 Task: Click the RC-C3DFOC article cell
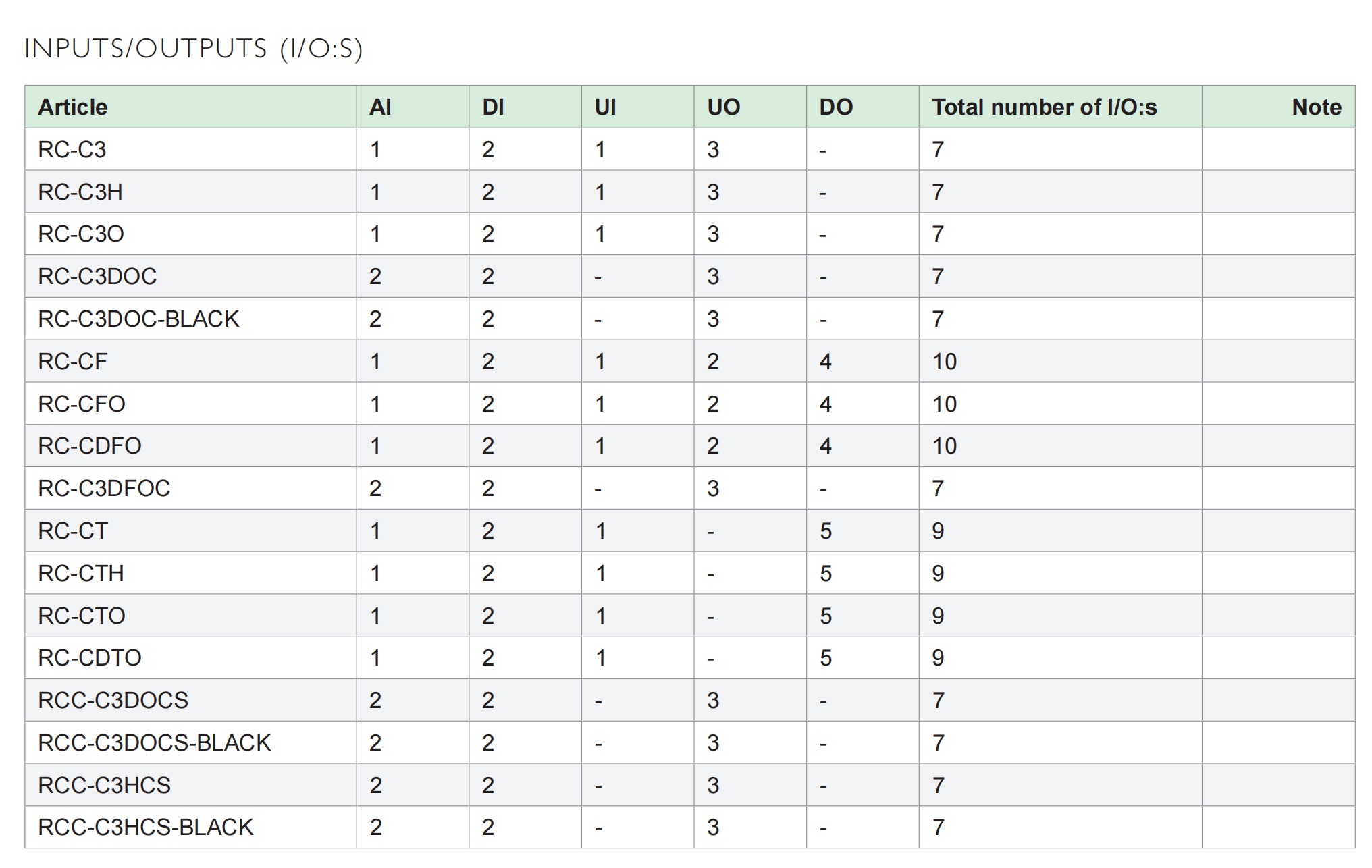tap(104, 489)
